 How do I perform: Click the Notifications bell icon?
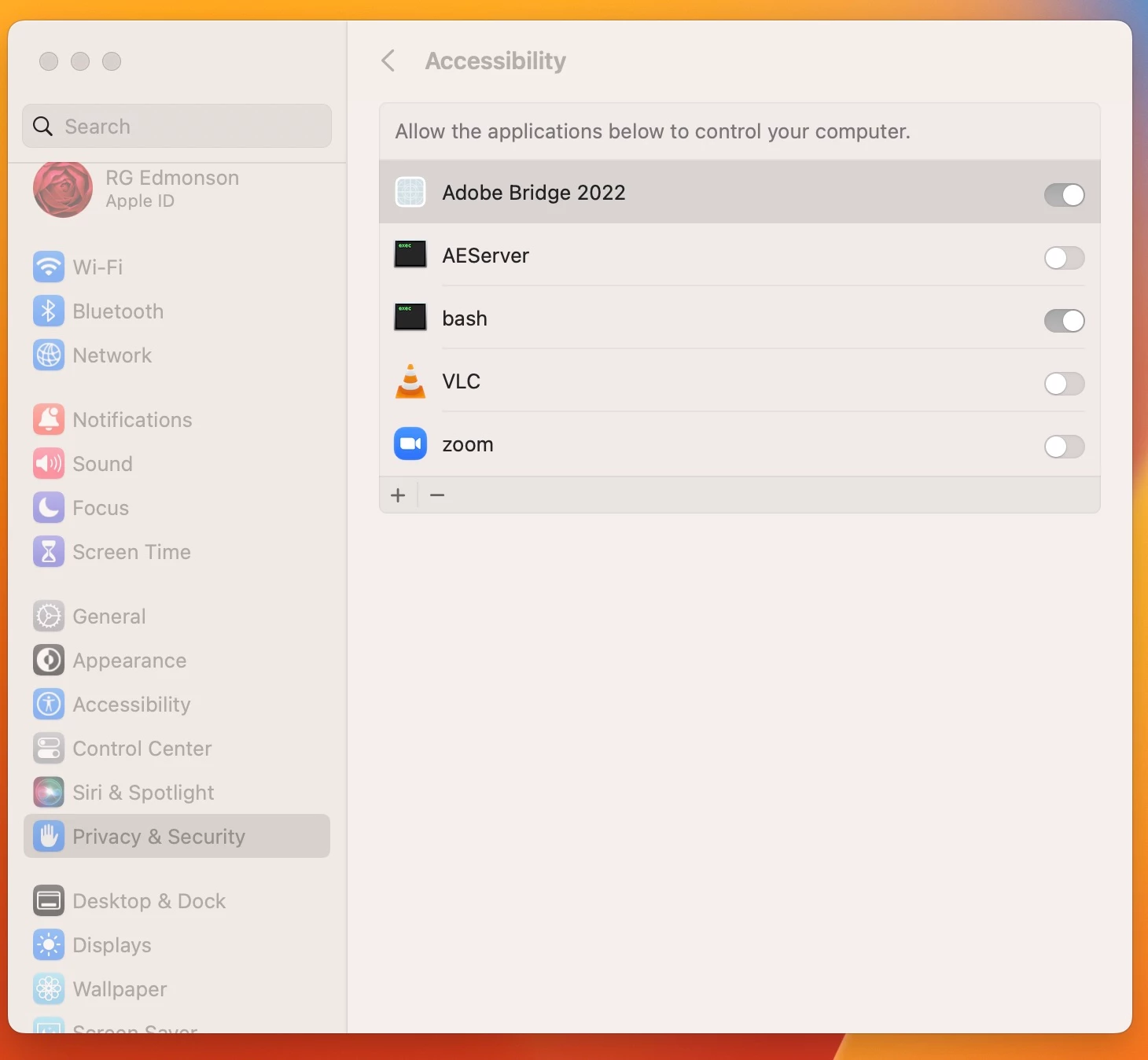49,420
